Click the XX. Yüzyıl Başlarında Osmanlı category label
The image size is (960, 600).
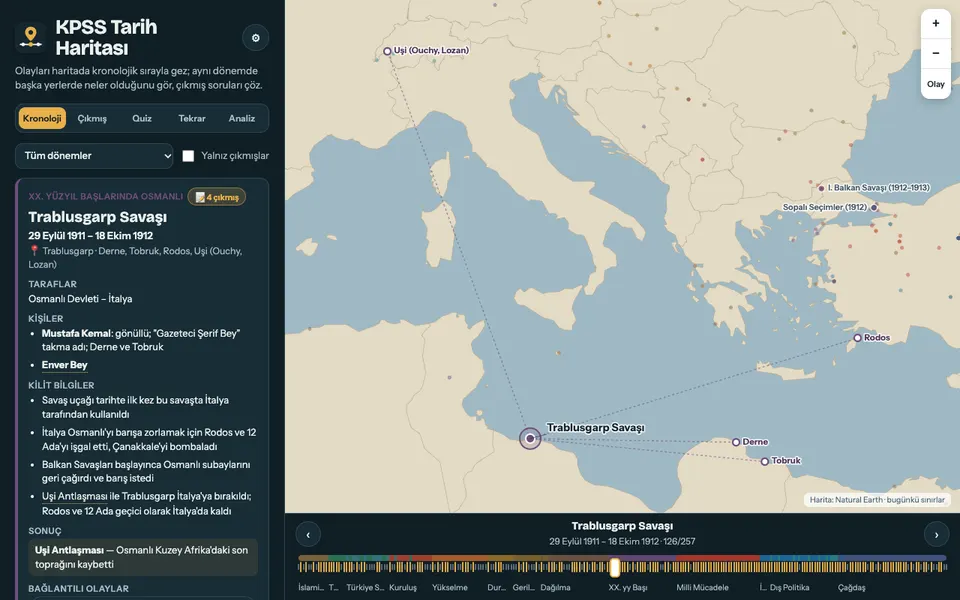(105, 197)
